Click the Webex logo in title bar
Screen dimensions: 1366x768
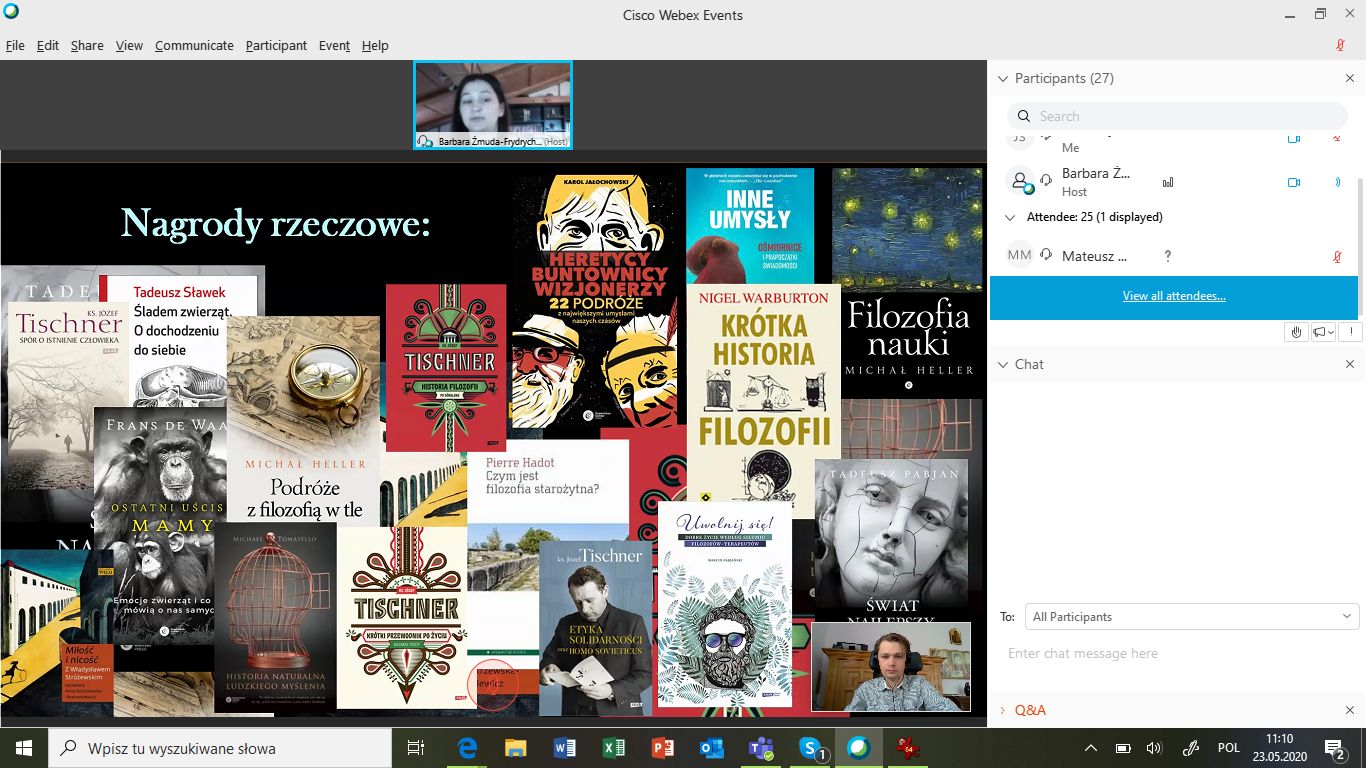pyautogui.click(x=11, y=13)
